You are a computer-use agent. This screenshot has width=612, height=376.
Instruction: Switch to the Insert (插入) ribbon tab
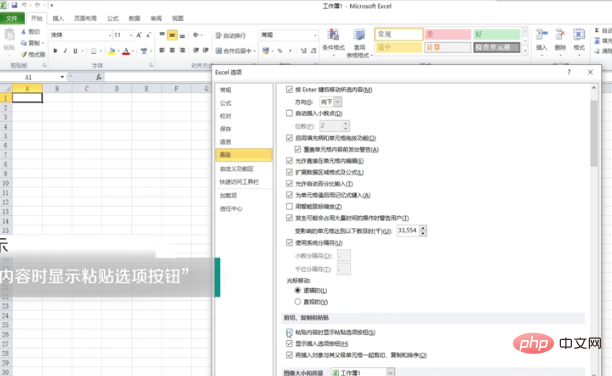[x=58, y=18]
